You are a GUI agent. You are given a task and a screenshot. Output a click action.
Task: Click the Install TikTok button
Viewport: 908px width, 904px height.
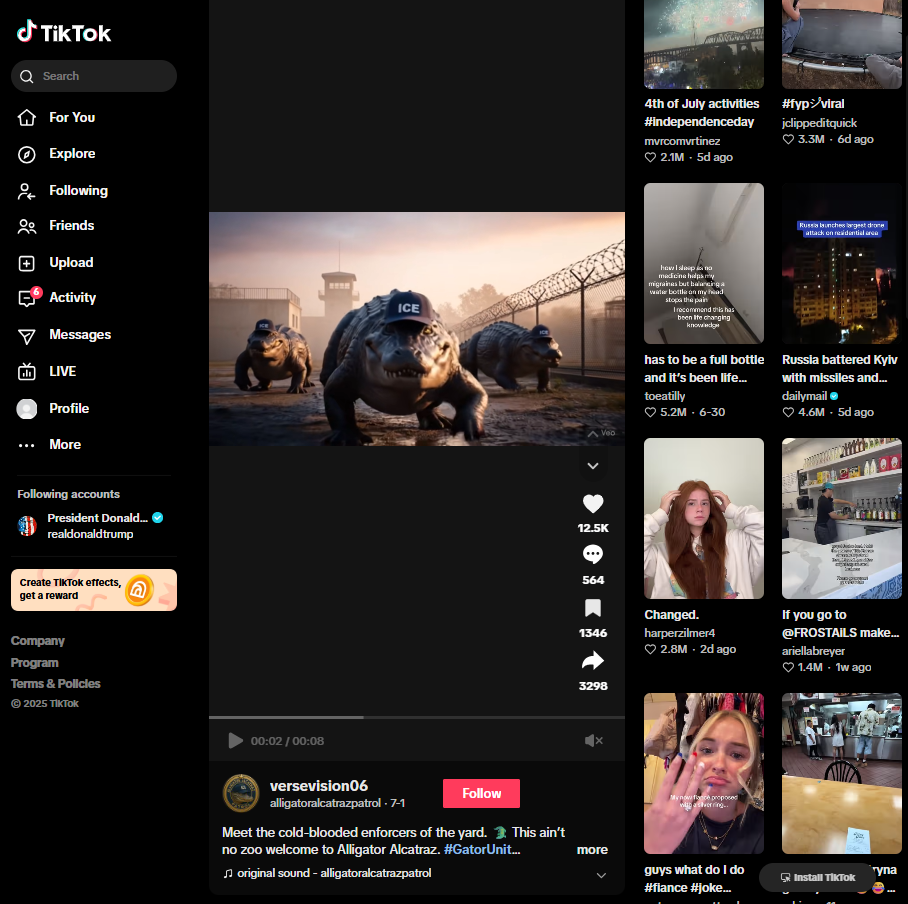817,877
